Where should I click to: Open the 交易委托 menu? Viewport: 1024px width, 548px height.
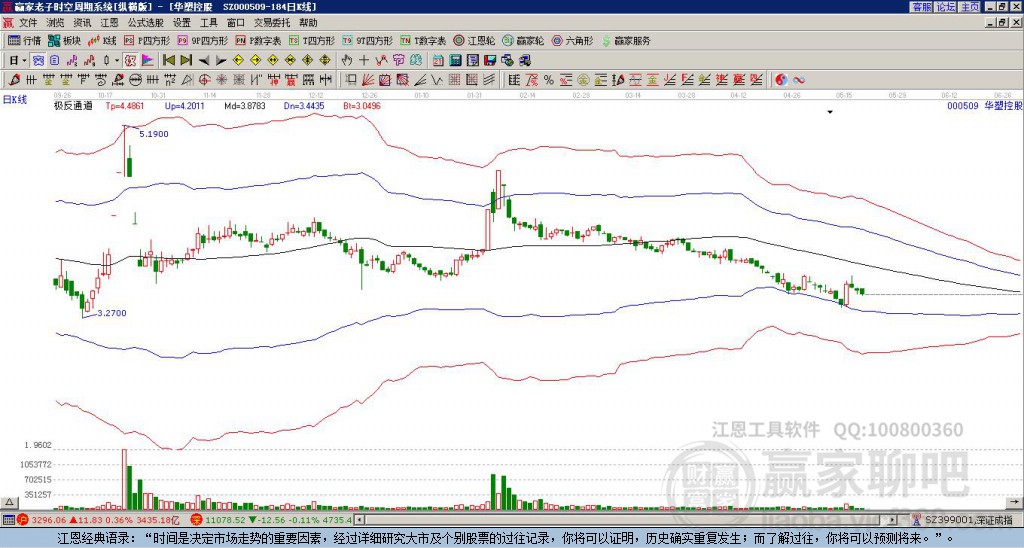tap(272, 23)
